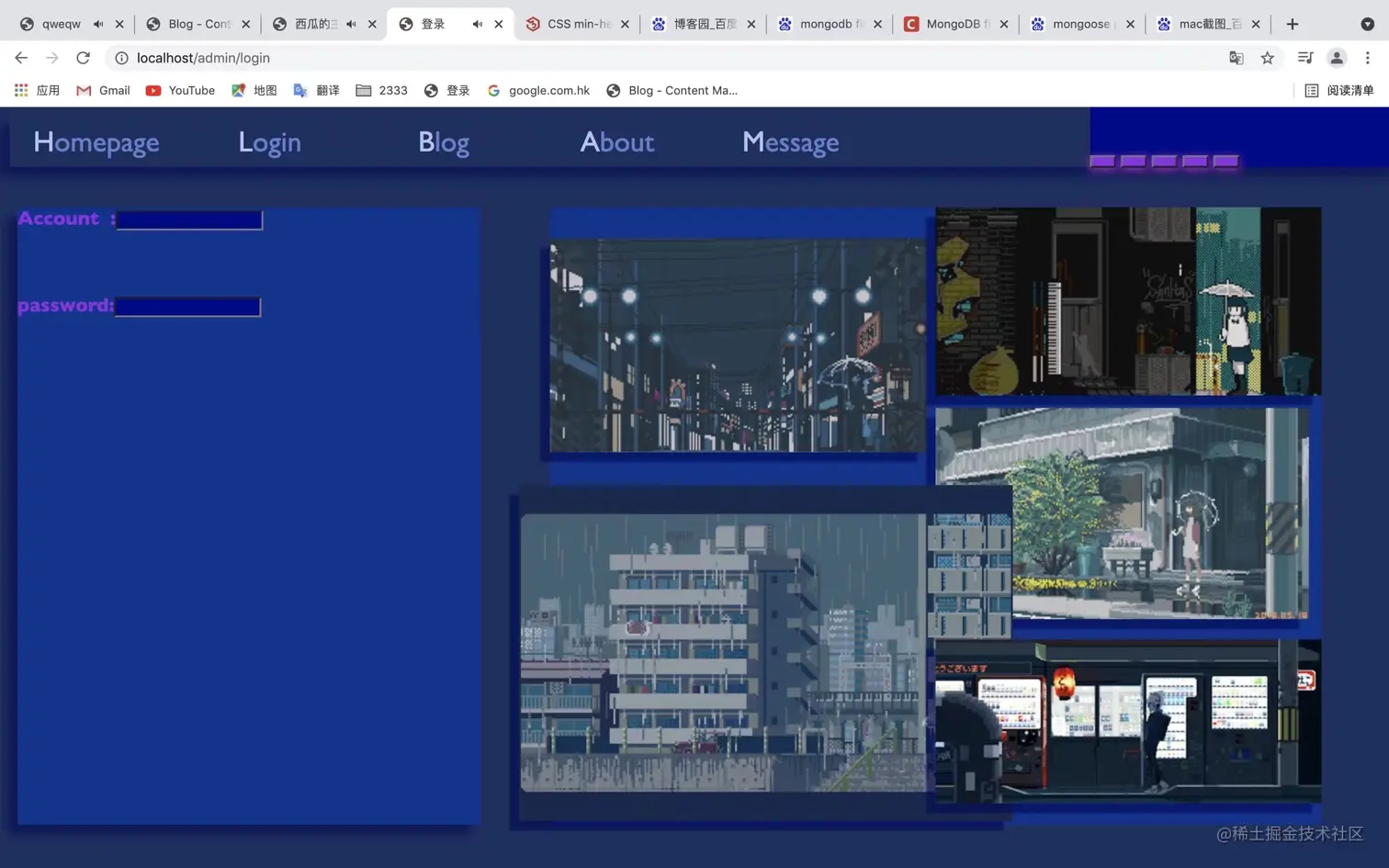Image resolution: width=1389 pixels, height=868 pixels.
Task: Open the media control icon in toolbar
Action: click(1305, 58)
